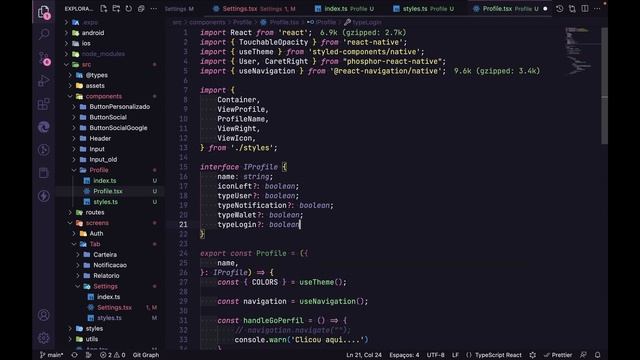The image size is (640, 360).
Task: Collapse the src folder
Action: (87, 64)
